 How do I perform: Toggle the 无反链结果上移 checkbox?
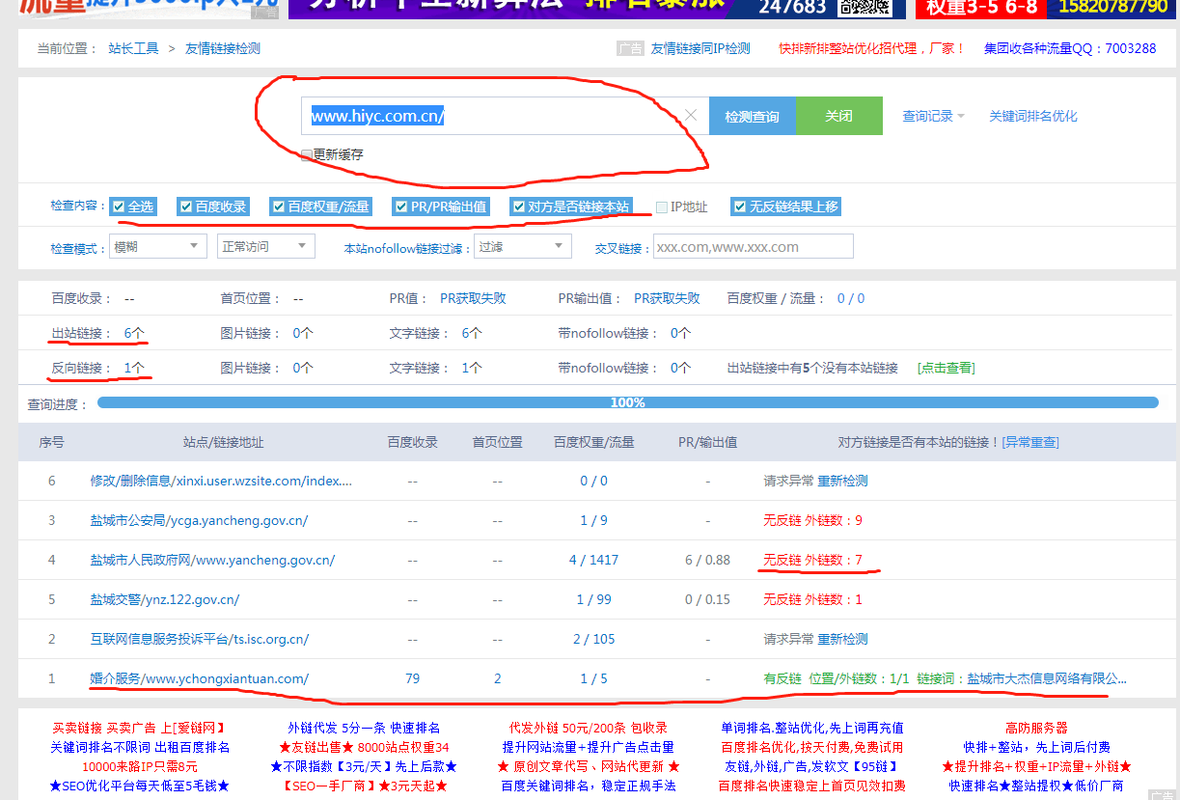[740, 206]
